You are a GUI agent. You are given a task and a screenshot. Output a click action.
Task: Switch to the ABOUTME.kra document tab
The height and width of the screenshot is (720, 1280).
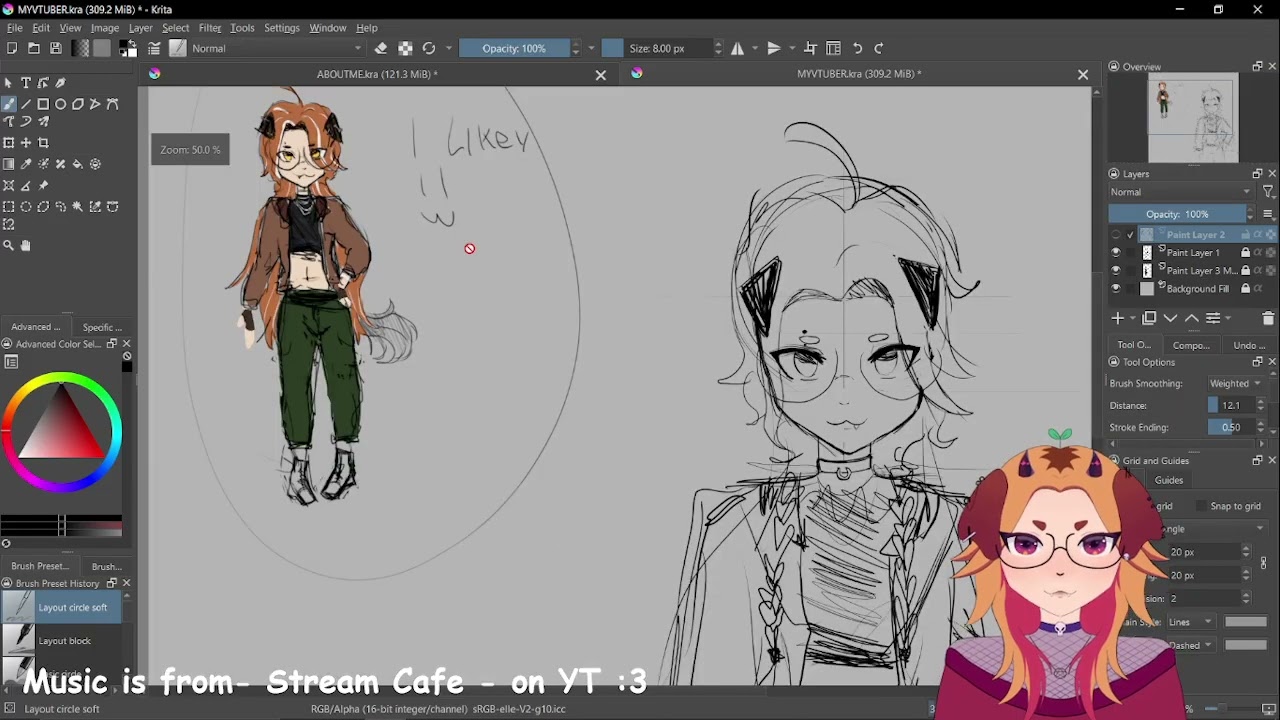point(377,74)
